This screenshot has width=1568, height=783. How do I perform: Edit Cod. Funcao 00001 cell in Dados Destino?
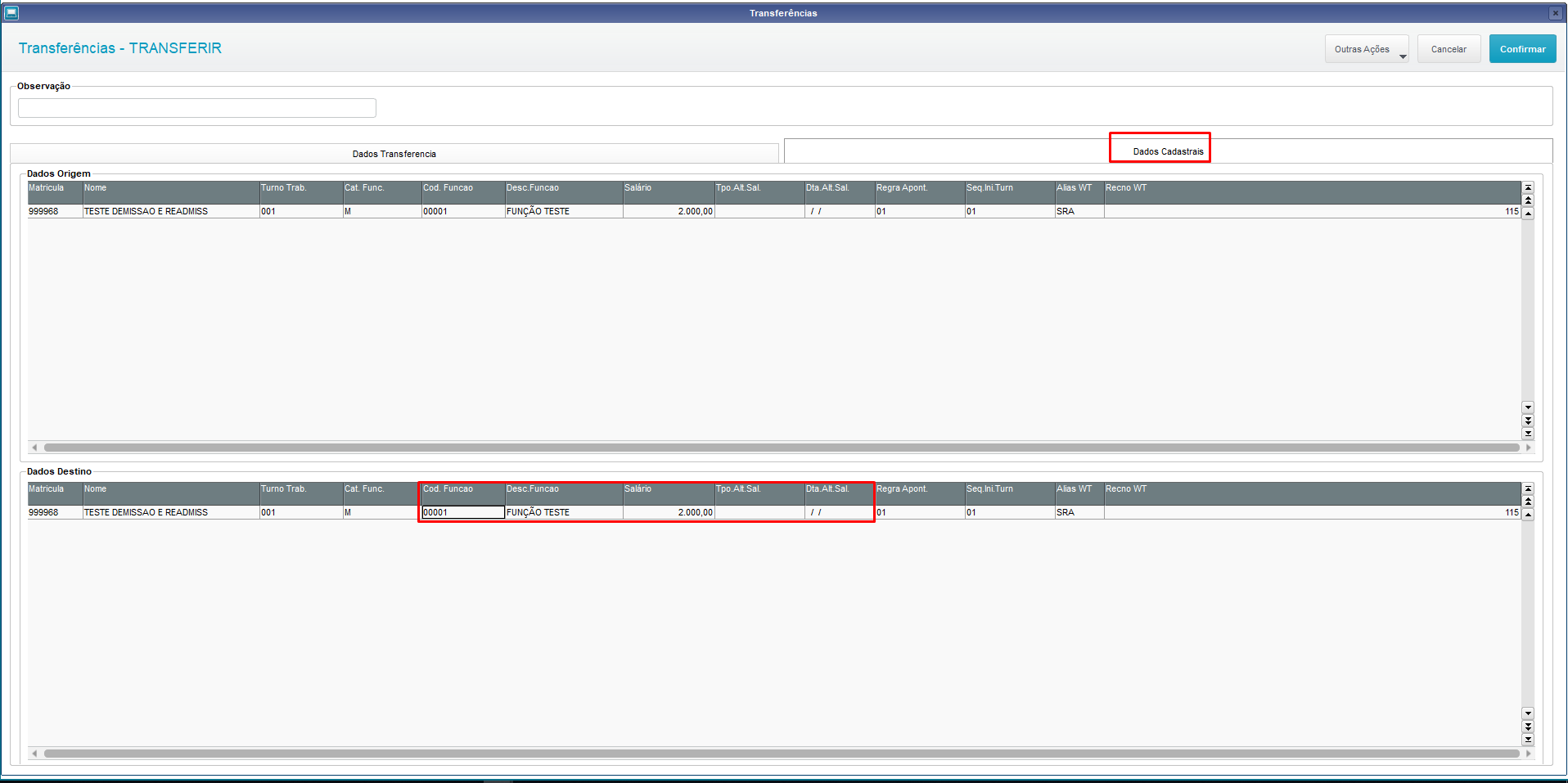coord(463,512)
